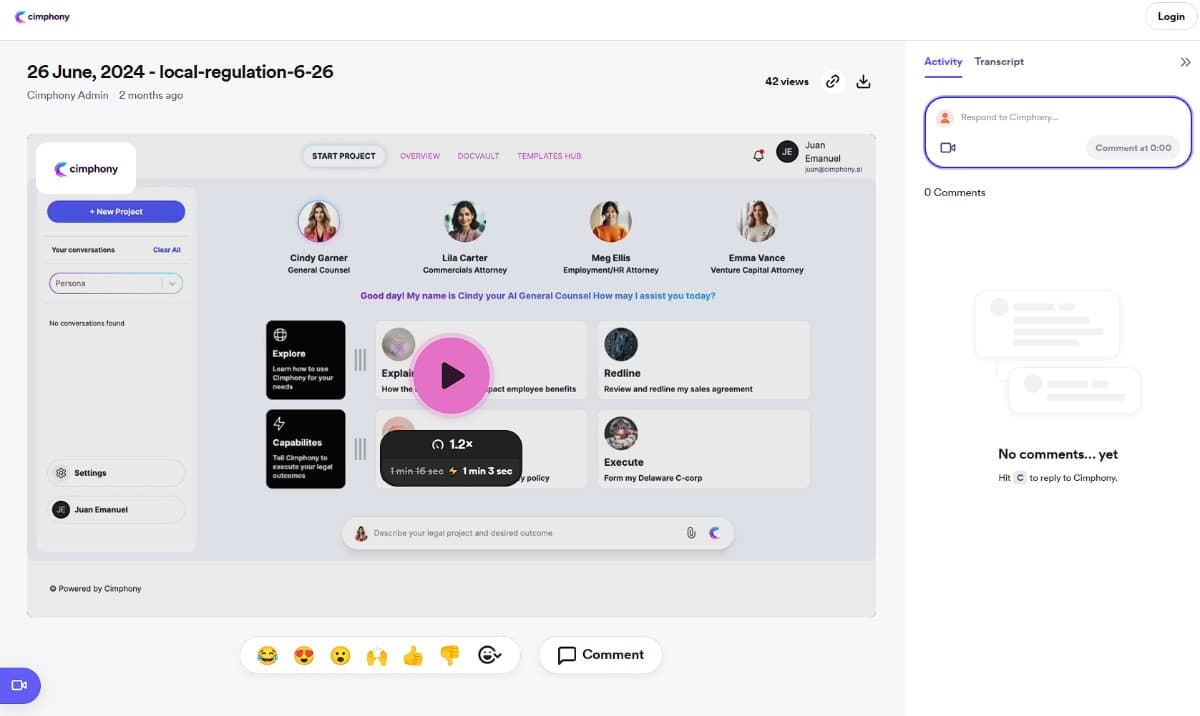Switch to the Transcript tab
The image size is (1200, 716).
click(999, 62)
